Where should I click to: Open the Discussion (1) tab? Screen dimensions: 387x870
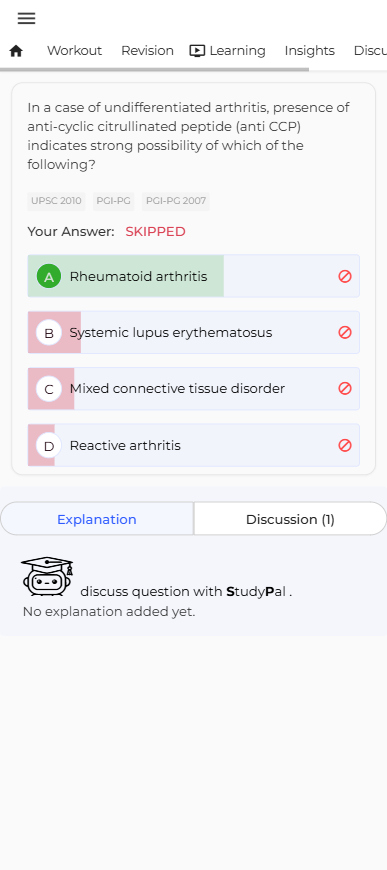[290, 519]
